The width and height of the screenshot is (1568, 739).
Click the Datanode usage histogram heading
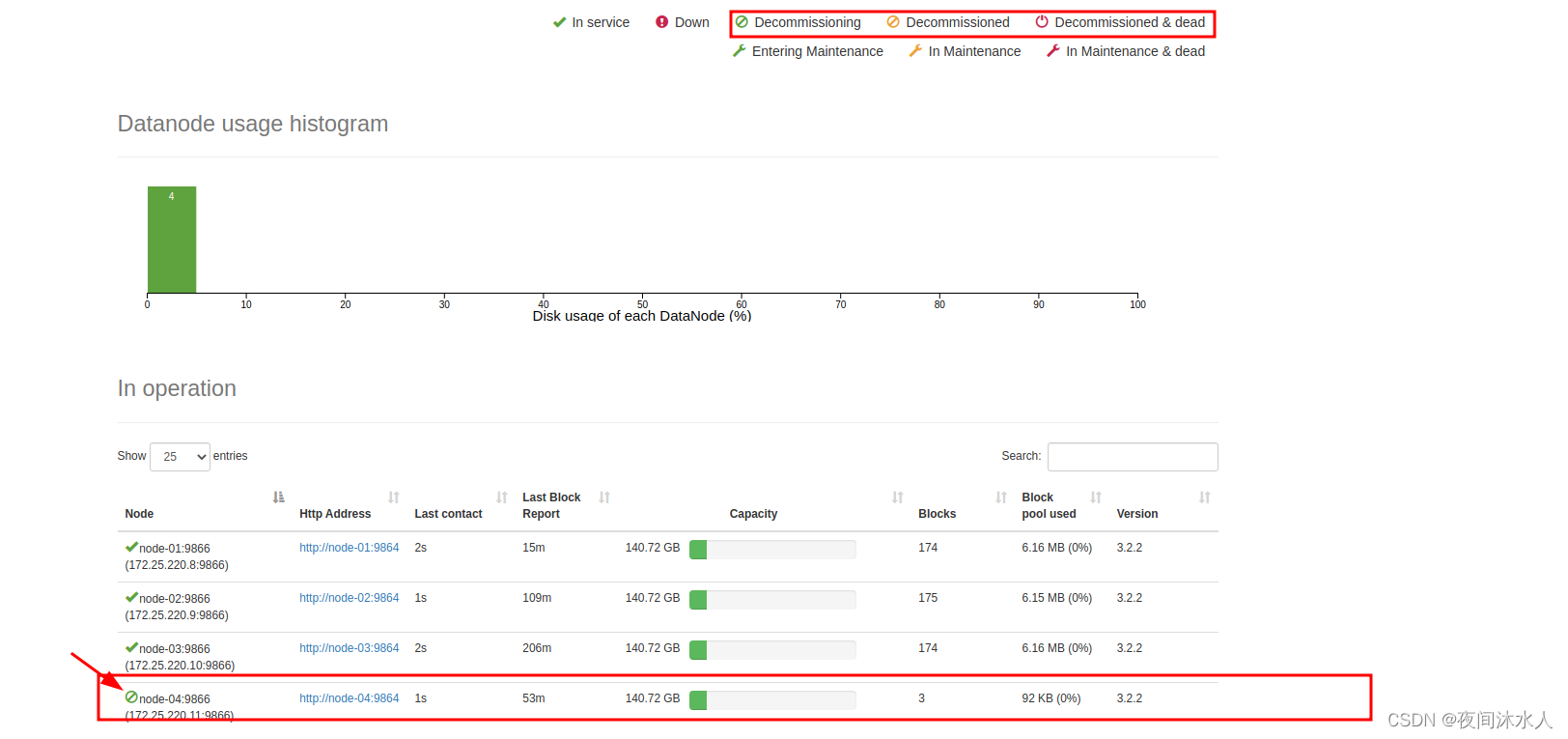[253, 124]
